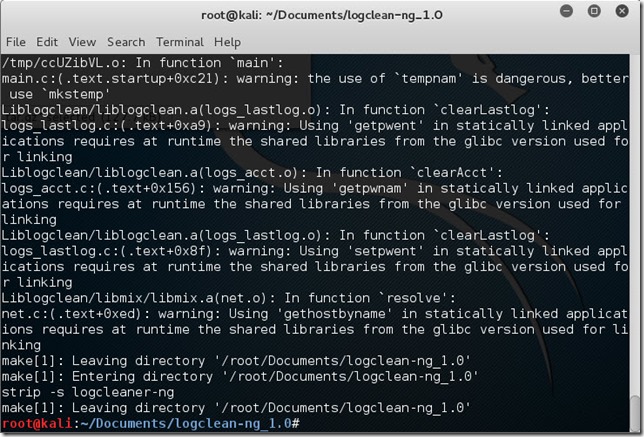Maximize the terminal window
The image size is (644, 437).
(594, 11)
